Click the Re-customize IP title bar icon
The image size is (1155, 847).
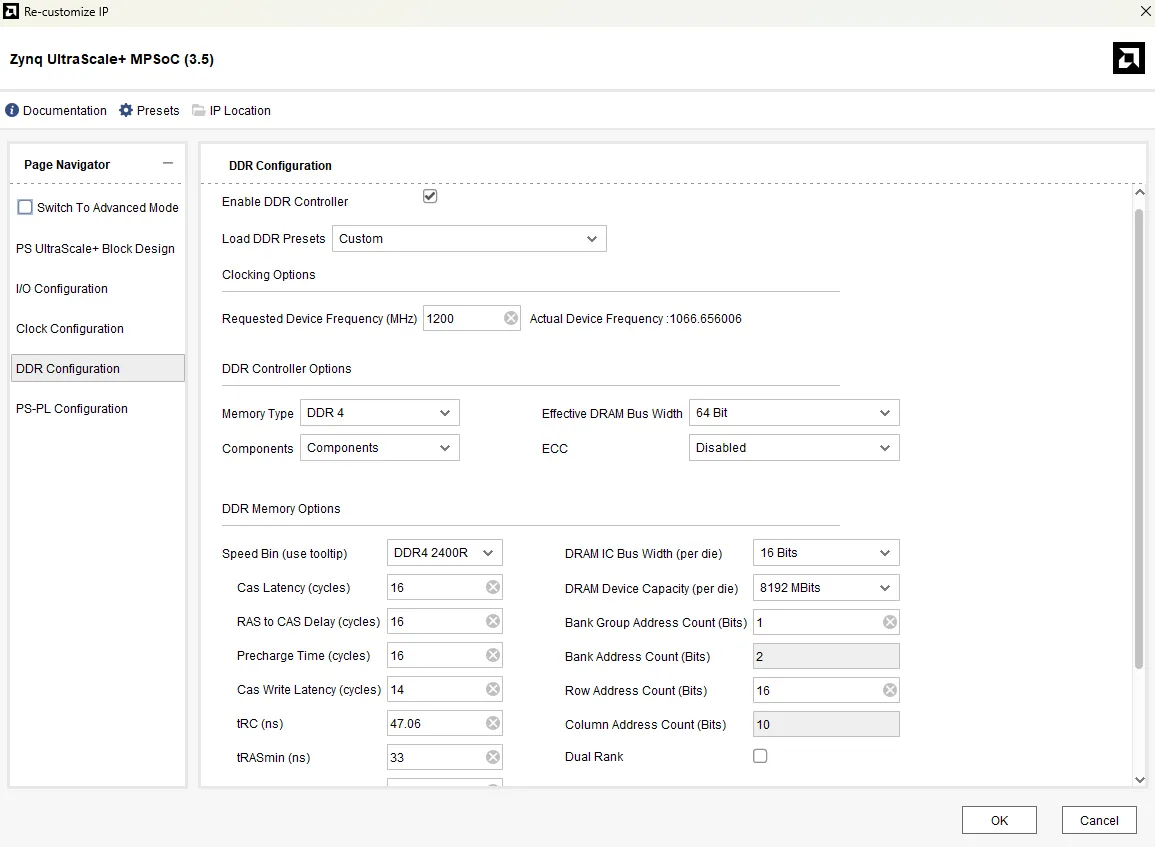[11, 11]
